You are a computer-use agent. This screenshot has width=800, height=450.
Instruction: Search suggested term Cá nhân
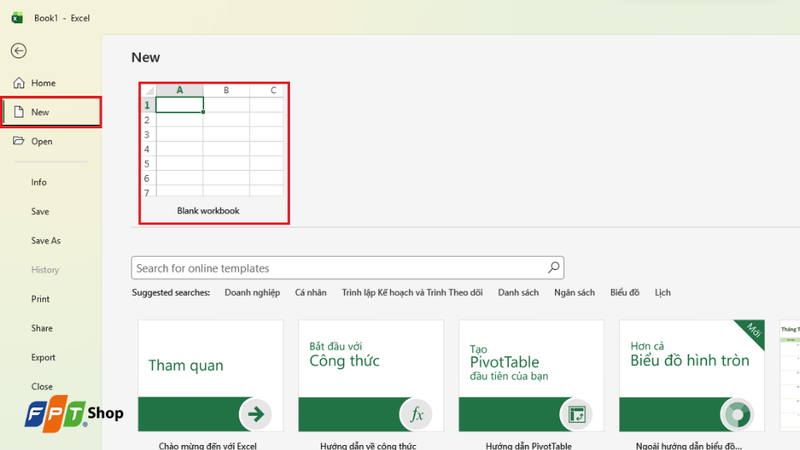point(311,292)
